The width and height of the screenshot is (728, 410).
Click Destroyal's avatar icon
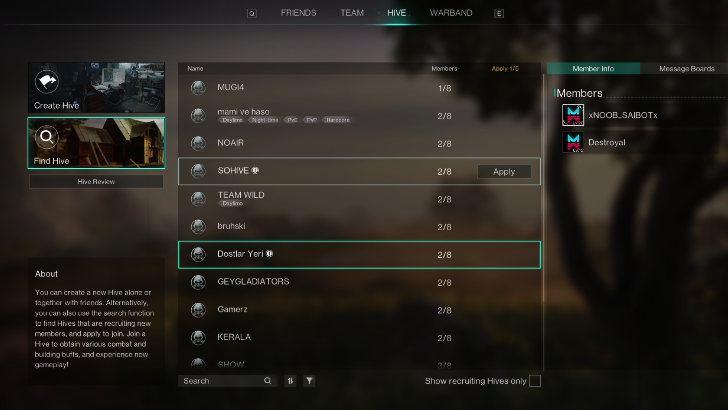573,142
